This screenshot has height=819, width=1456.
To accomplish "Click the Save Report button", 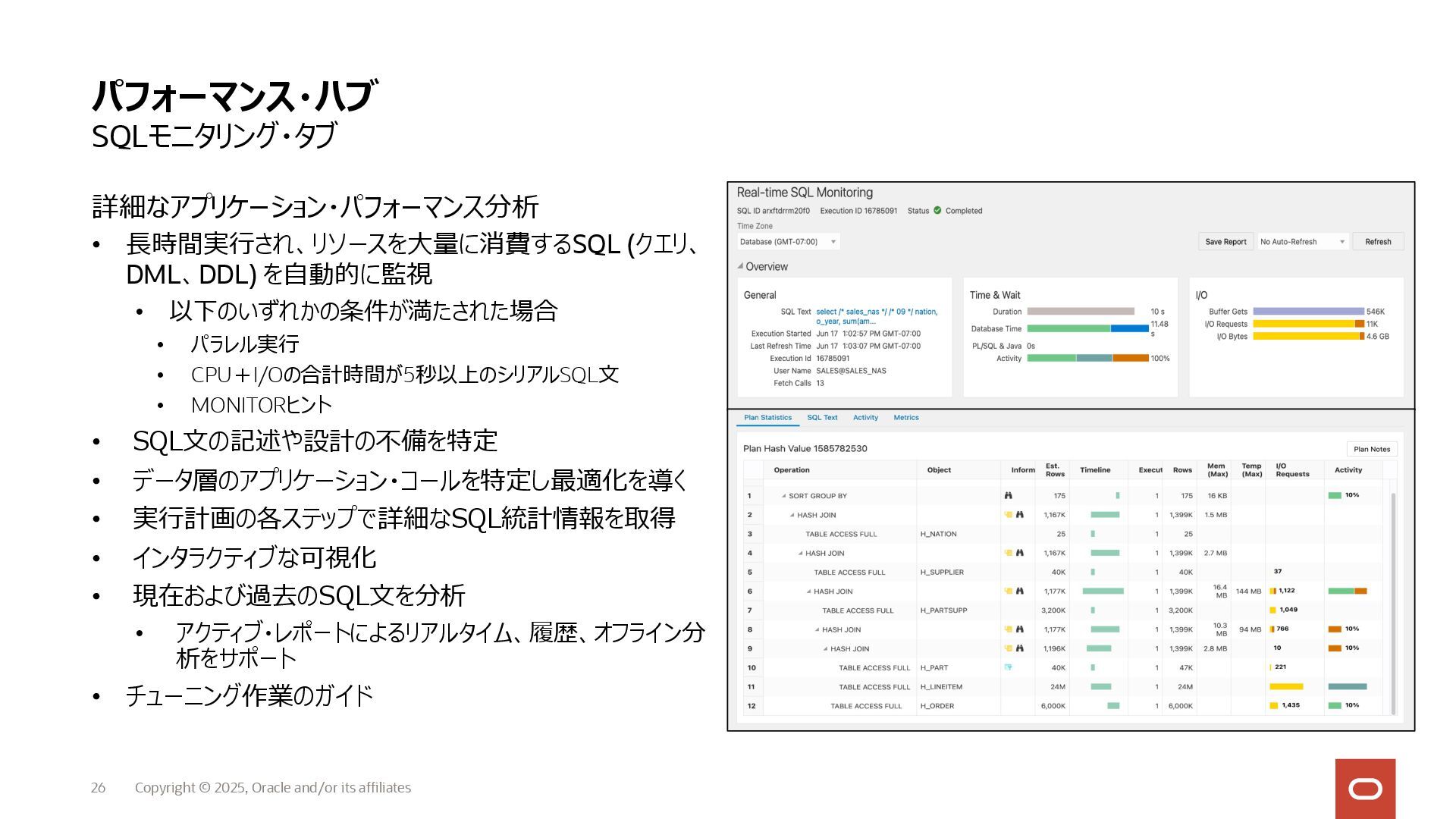I will [1225, 242].
